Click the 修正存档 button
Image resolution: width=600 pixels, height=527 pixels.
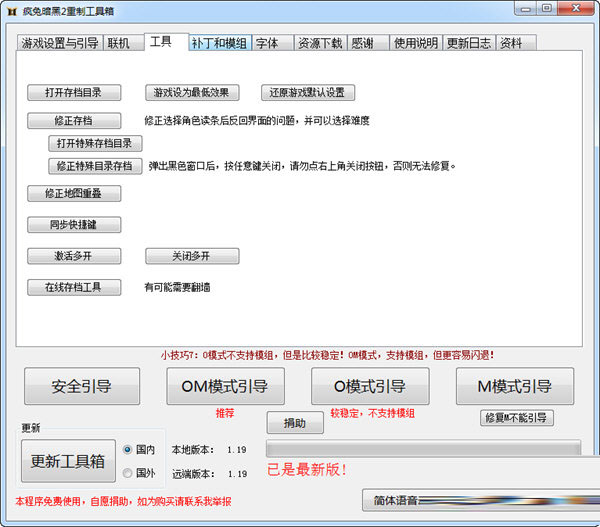point(74,121)
